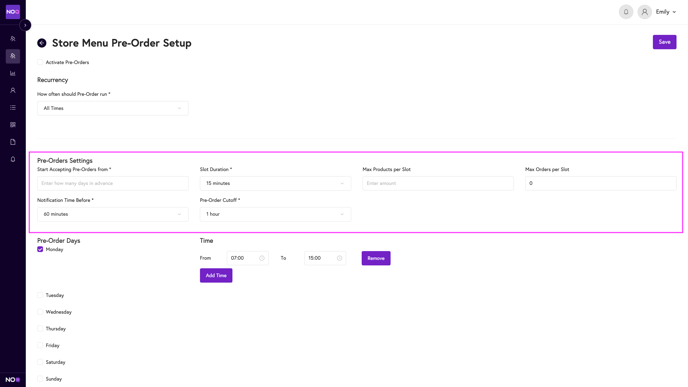Open the Slot Duration dropdown
The width and height of the screenshot is (688, 387).
275,183
